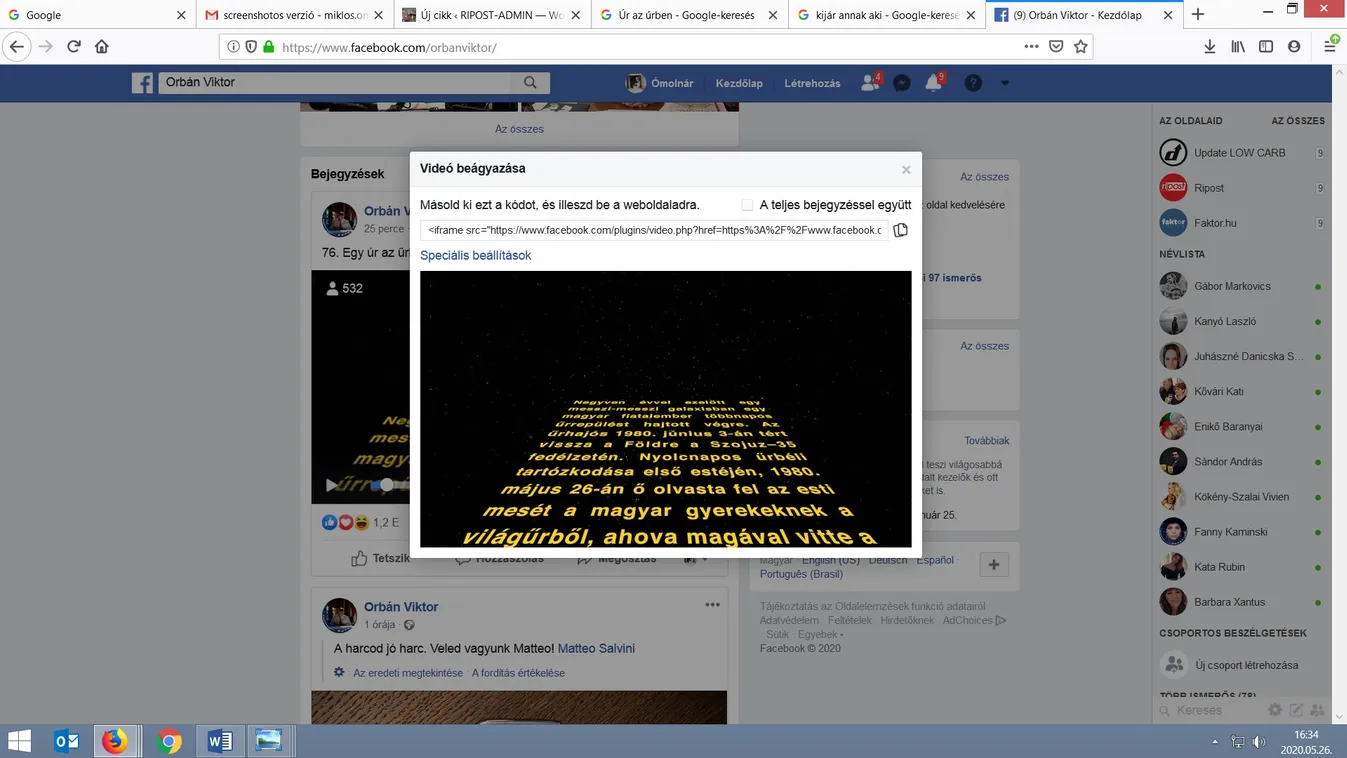Open Facebook friend requests icon
Image resolution: width=1347 pixels, height=758 pixels.
pos(870,83)
